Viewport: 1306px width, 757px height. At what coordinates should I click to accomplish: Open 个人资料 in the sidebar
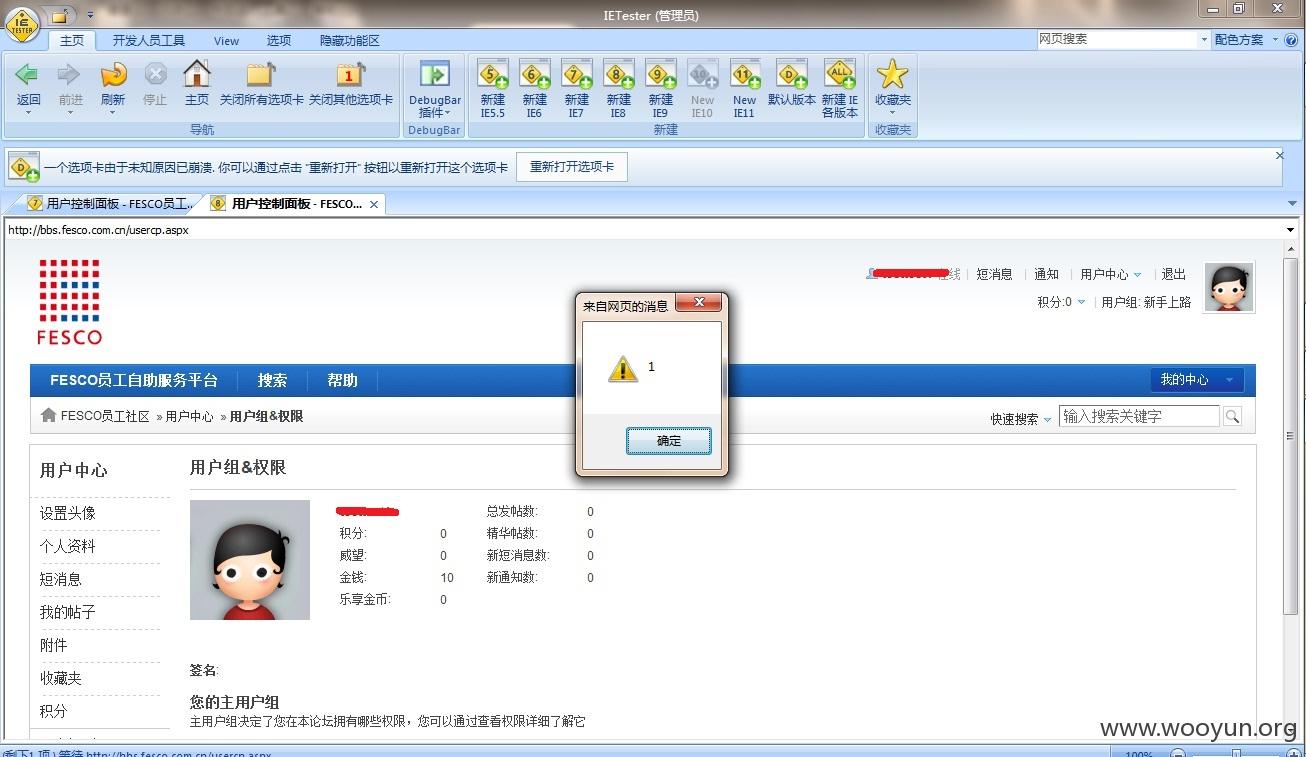pos(68,546)
